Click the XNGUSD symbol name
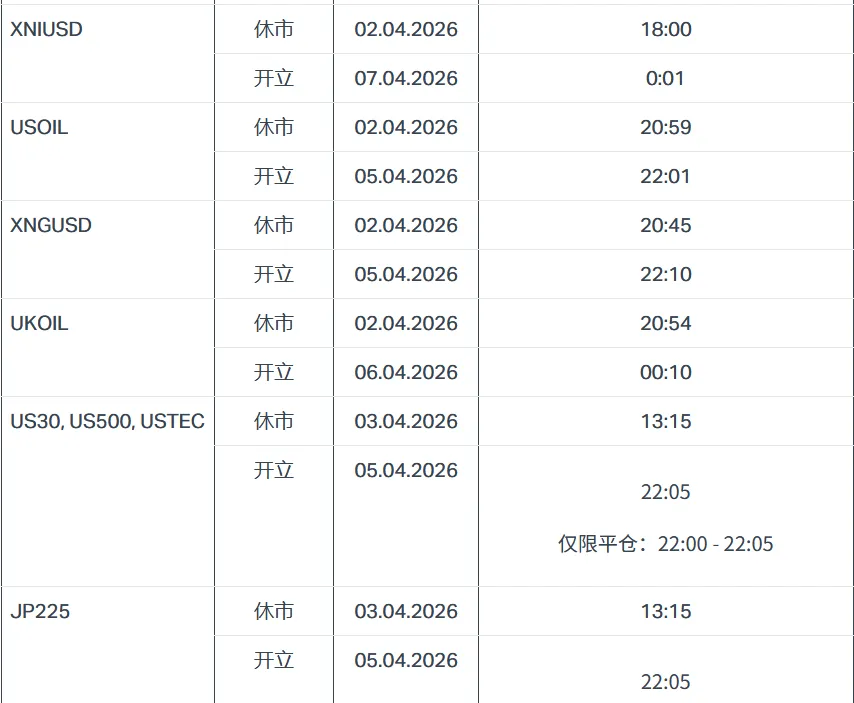Image resolution: width=854 pixels, height=703 pixels. (x=51, y=225)
